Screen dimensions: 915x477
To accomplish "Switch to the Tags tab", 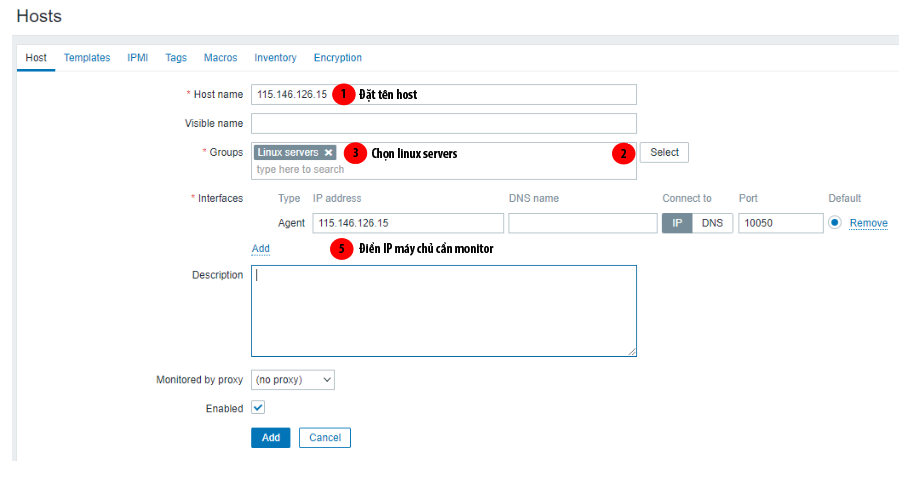I will [176, 58].
